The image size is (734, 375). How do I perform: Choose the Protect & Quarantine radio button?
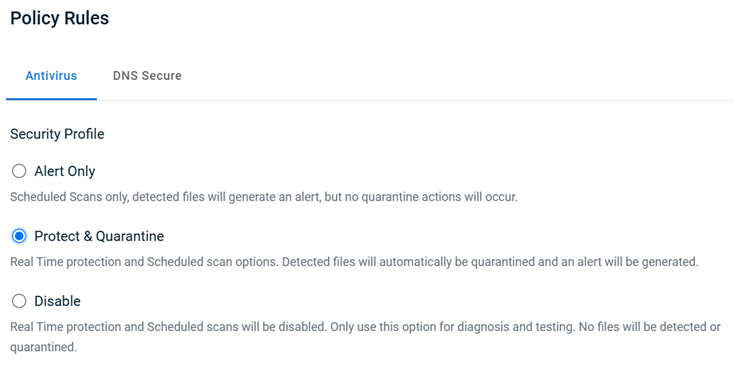[x=19, y=236]
